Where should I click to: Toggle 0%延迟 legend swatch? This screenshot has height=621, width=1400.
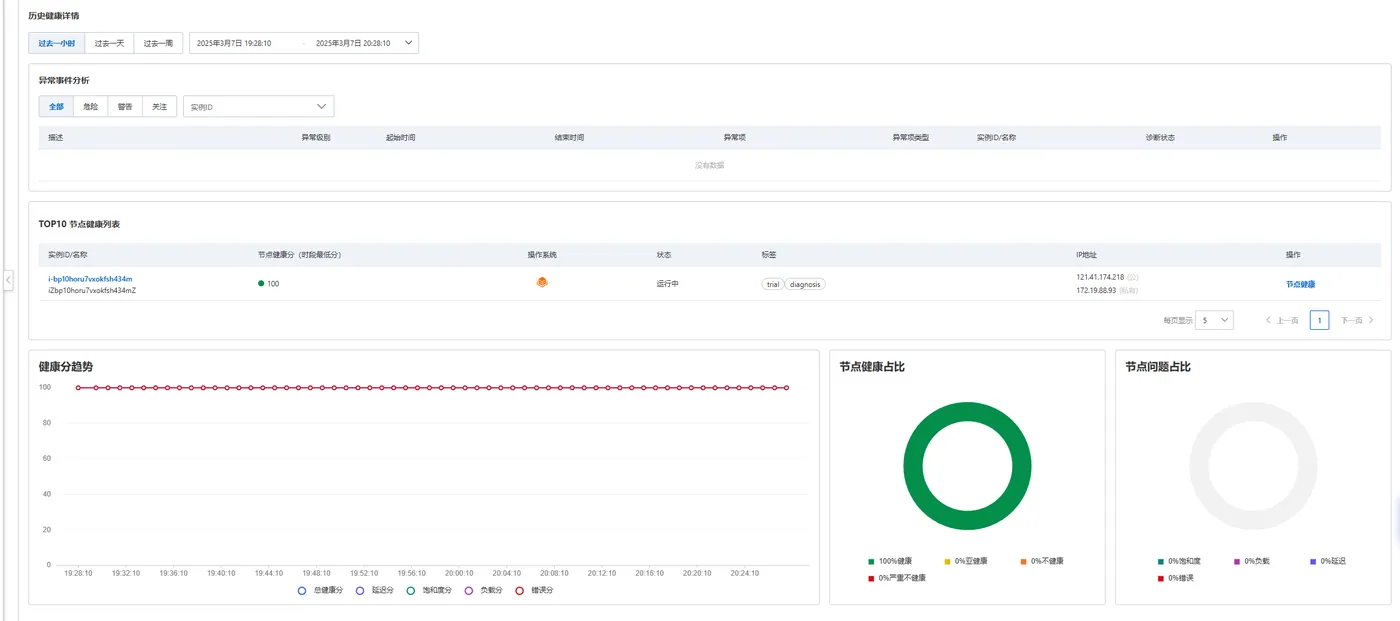click(1312, 561)
